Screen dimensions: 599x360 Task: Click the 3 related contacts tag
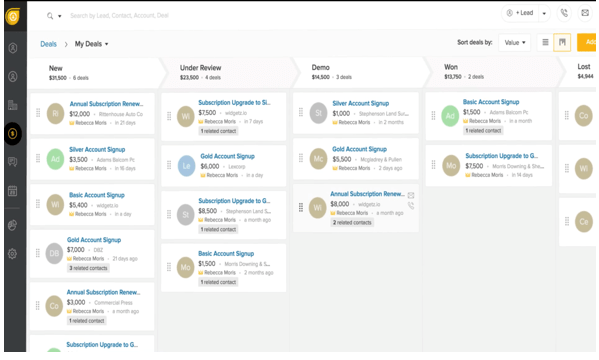(x=88, y=268)
